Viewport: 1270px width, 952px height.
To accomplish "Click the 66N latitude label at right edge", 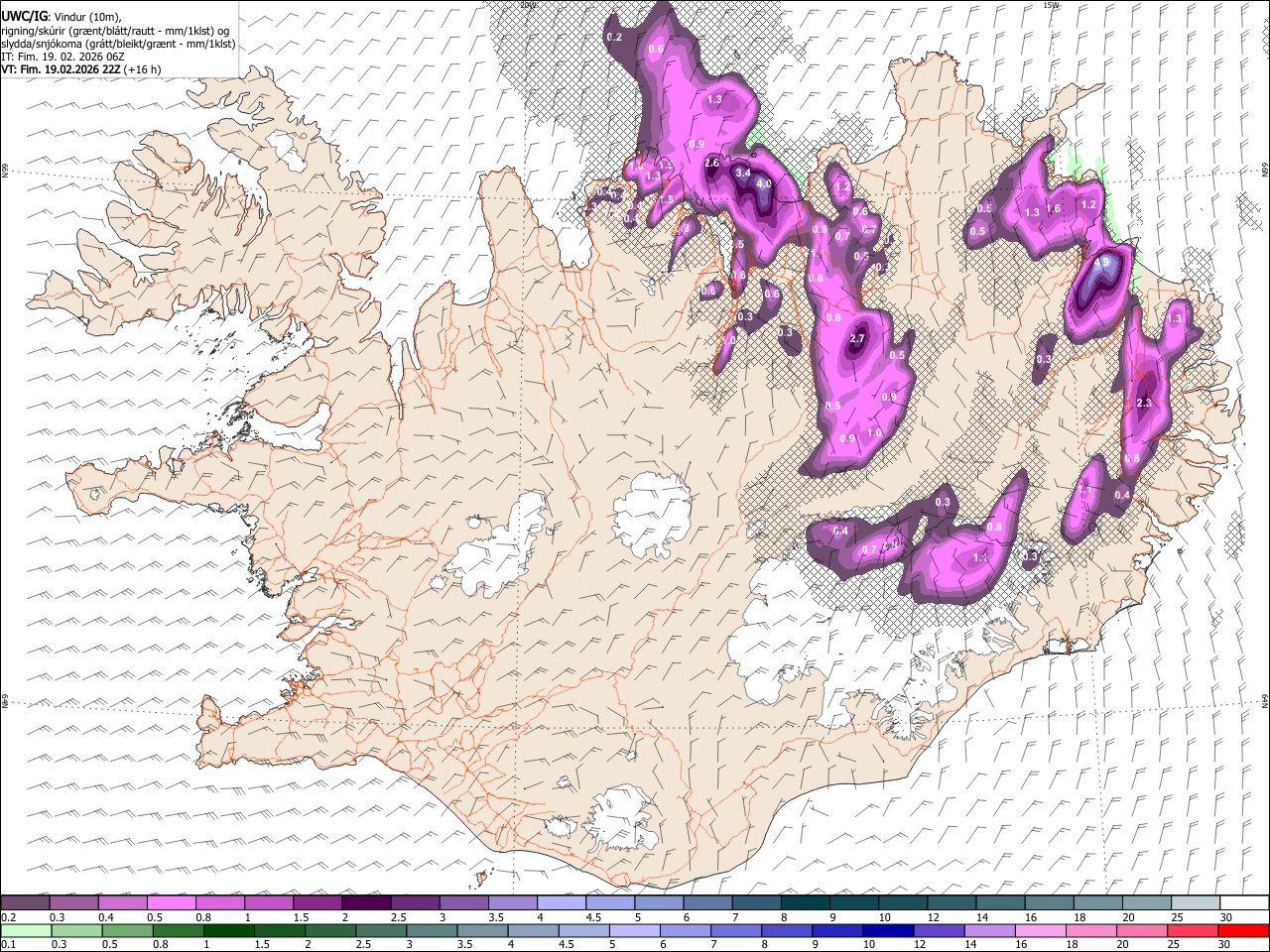I will (1264, 171).
